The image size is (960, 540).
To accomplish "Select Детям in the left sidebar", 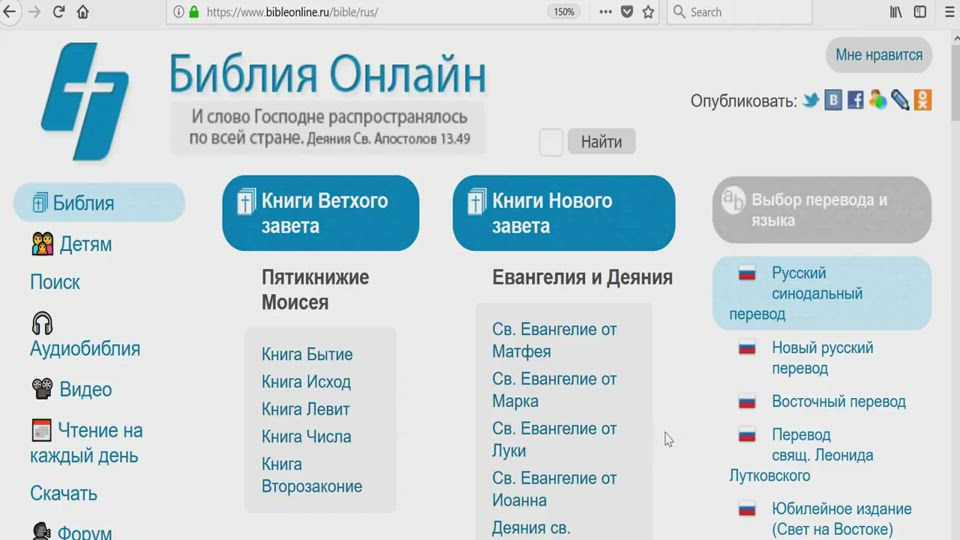I will click(85, 244).
